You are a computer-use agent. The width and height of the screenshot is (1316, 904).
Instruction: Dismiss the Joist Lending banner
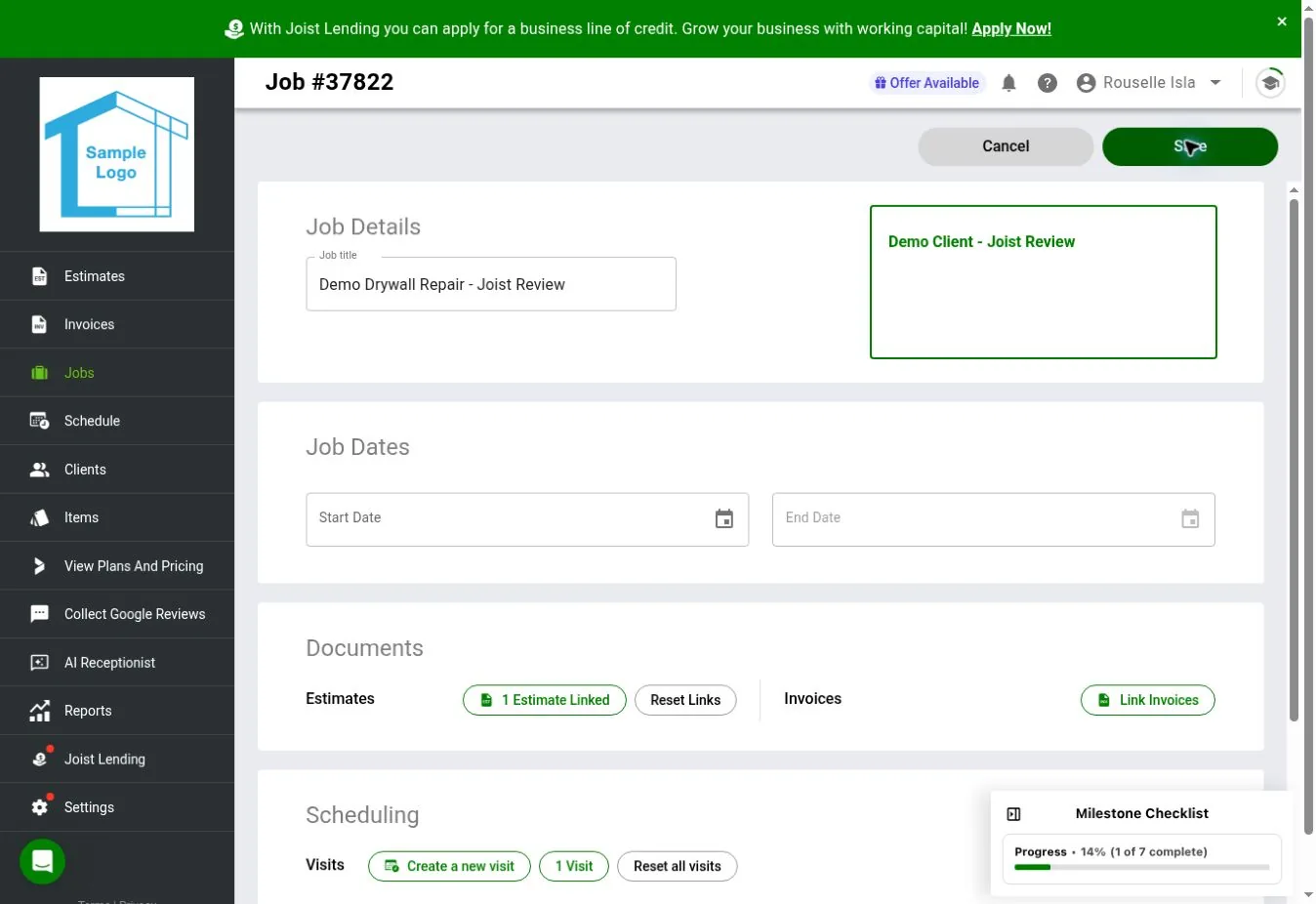[x=1282, y=21]
